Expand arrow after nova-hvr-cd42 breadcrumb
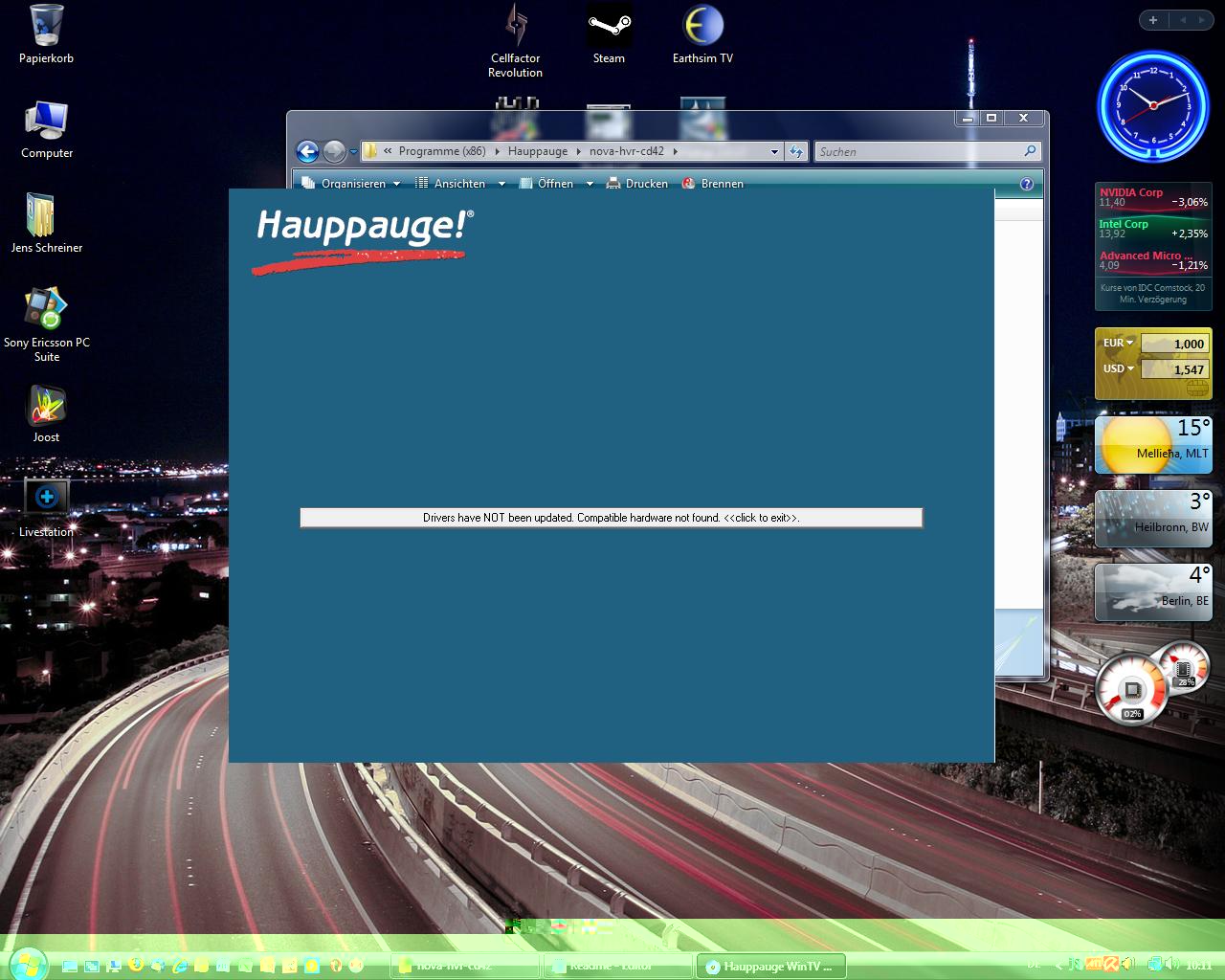Viewport: 1225px width, 980px height. (x=675, y=151)
